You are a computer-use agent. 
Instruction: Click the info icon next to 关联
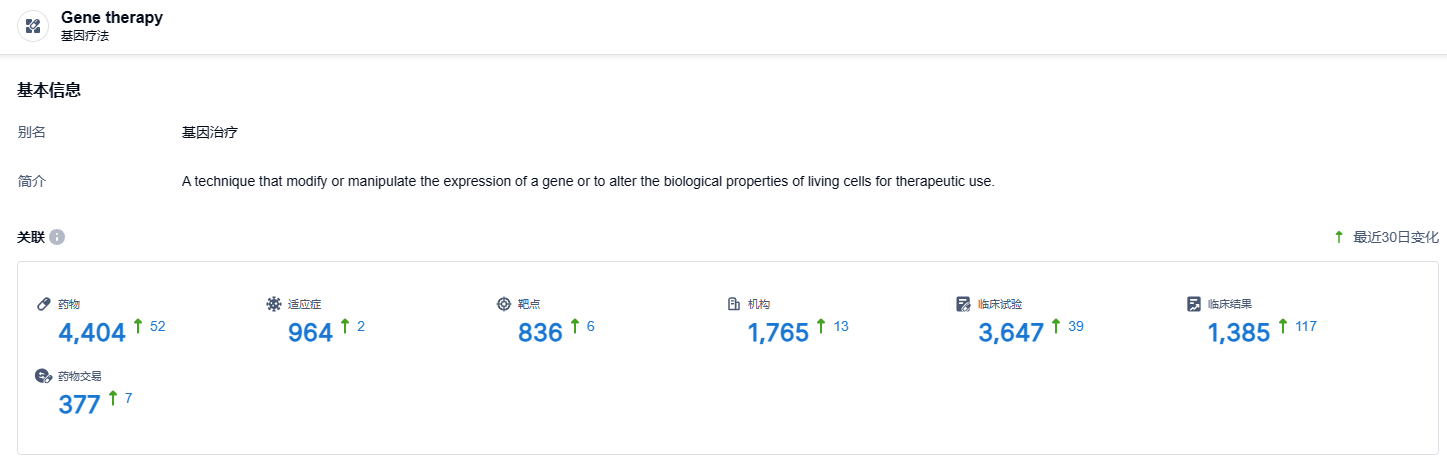click(x=57, y=237)
